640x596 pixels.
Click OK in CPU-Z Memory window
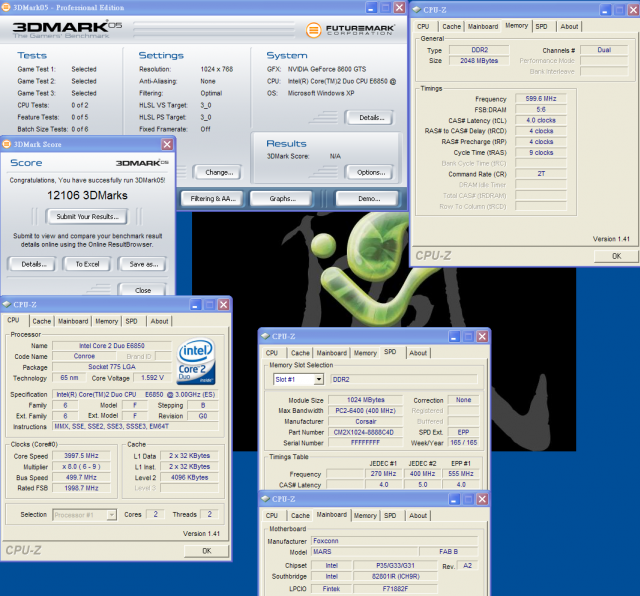(x=616, y=256)
